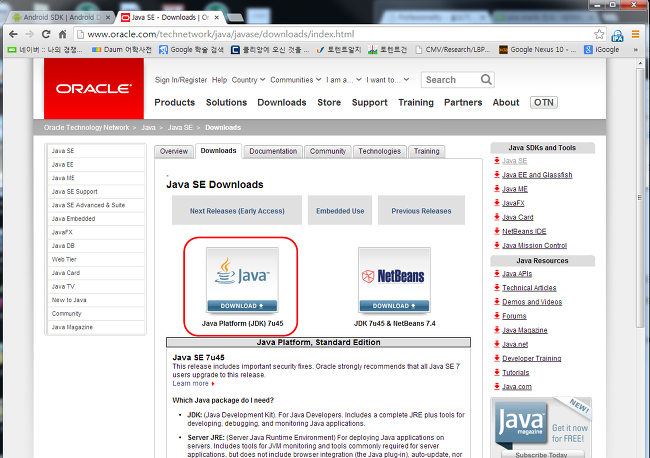Open Java Embedded in left sidebar
This screenshot has width=650, height=458.
95,218
